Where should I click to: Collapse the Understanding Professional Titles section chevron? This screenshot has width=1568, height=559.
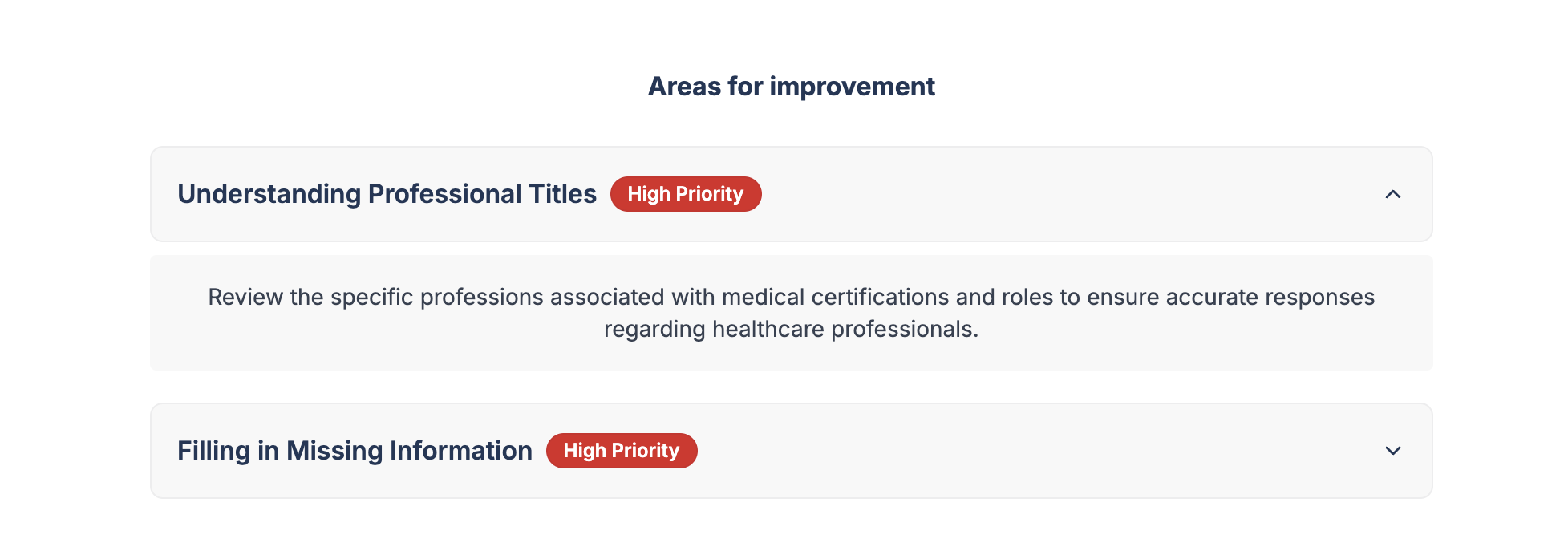(1392, 194)
